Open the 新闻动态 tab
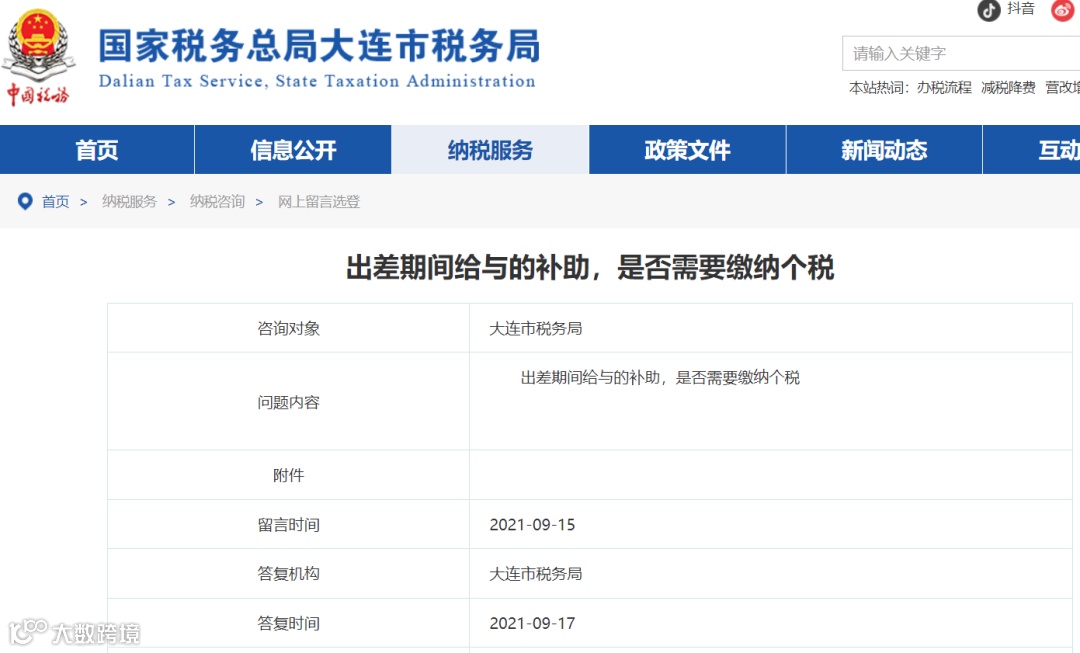1080x653 pixels. [882, 150]
